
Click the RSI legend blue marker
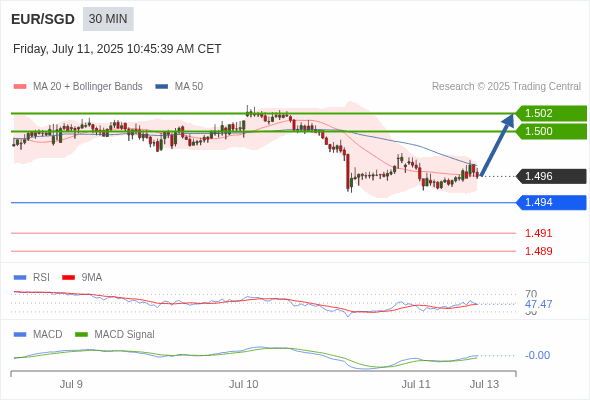(20, 278)
